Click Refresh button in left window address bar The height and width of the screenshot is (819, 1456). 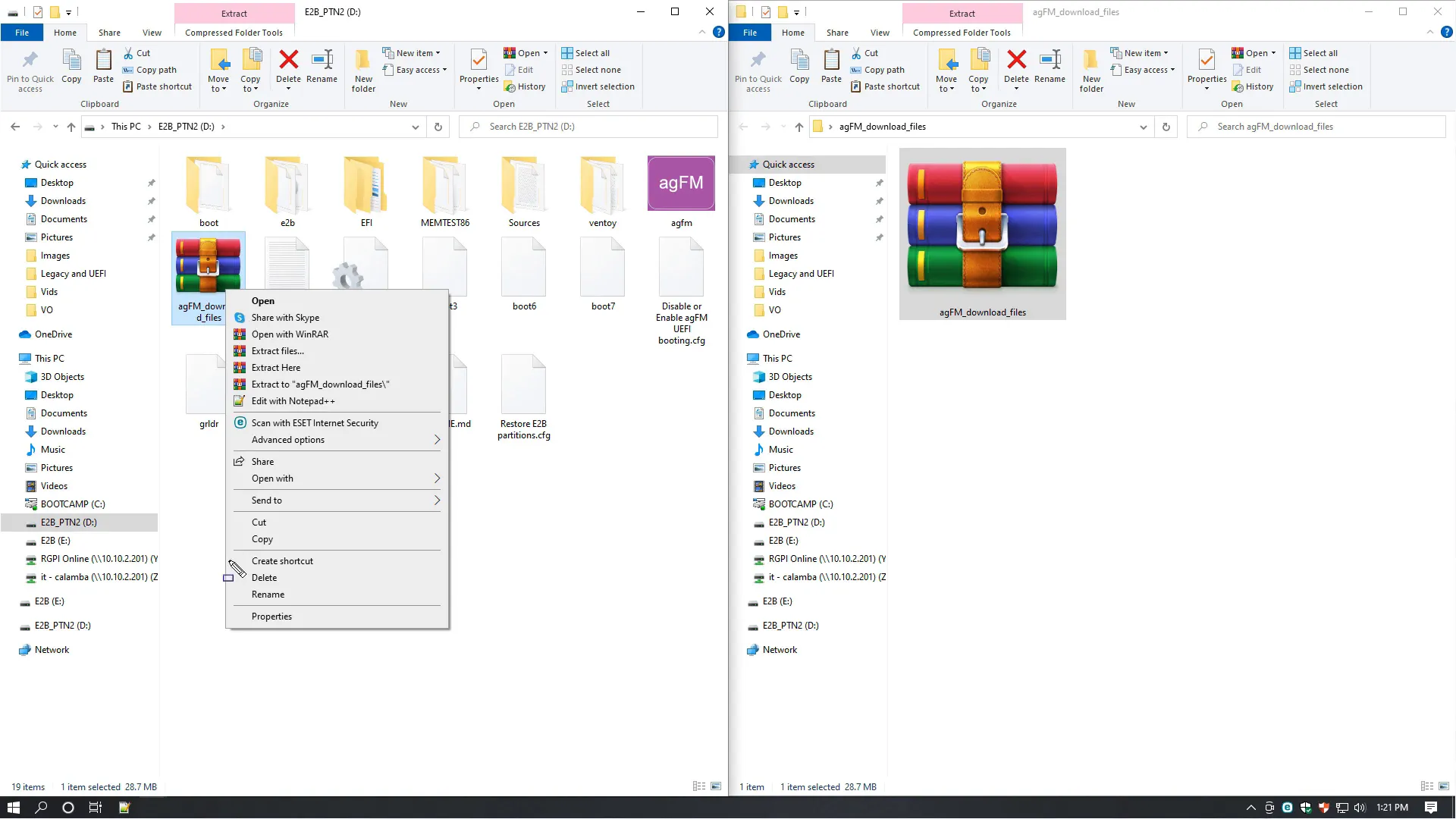(x=438, y=127)
